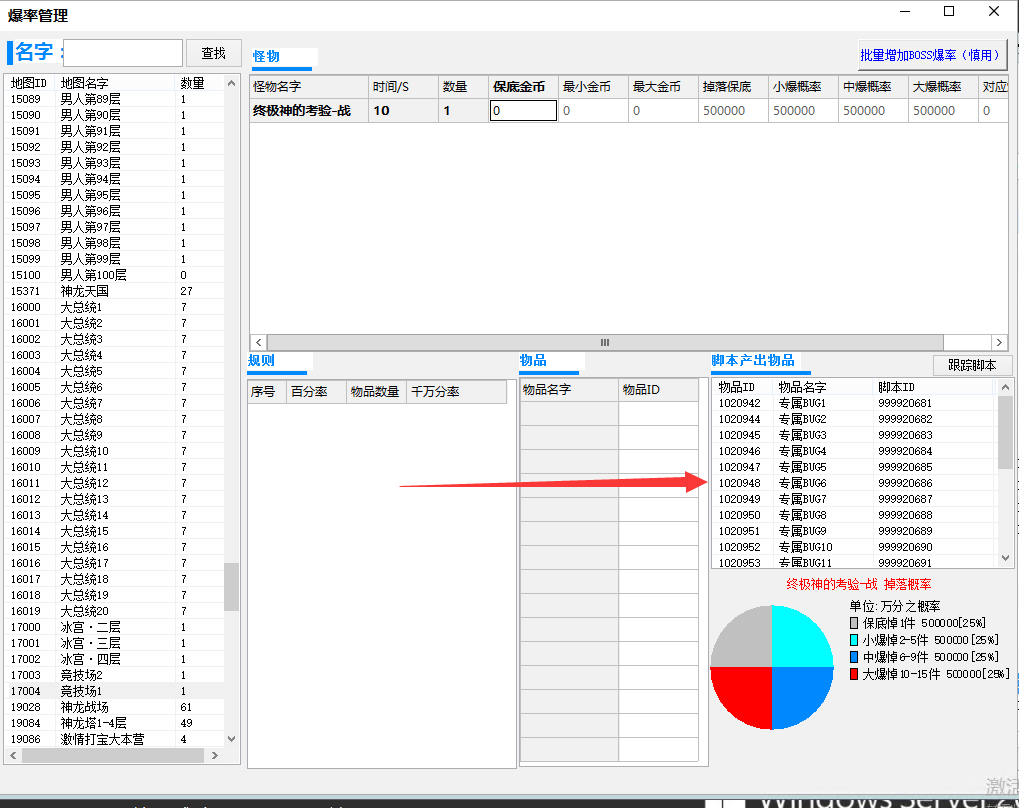The width and height of the screenshot is (1019, 808).
Task: Select map row 16000 大总统1
Action: pyautogui.click(x=114, y=307)
